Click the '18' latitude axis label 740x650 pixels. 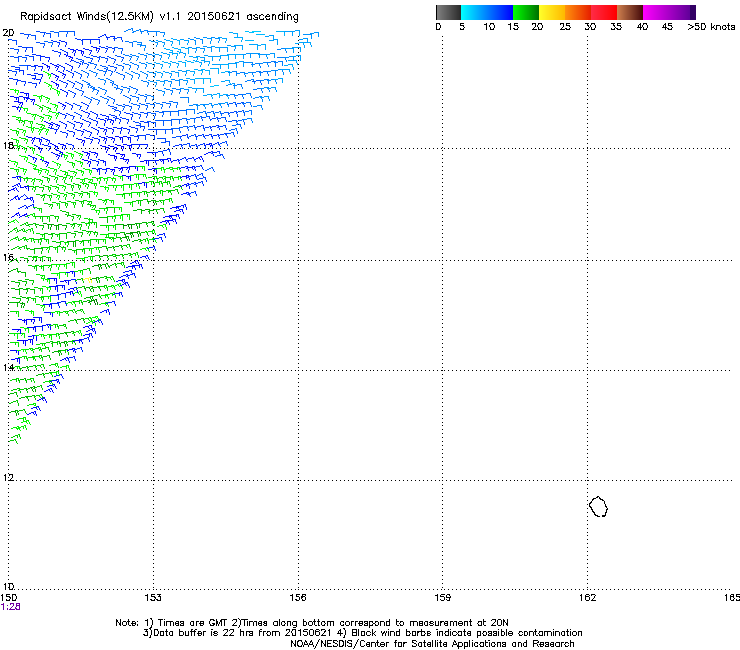coord(8,145)
